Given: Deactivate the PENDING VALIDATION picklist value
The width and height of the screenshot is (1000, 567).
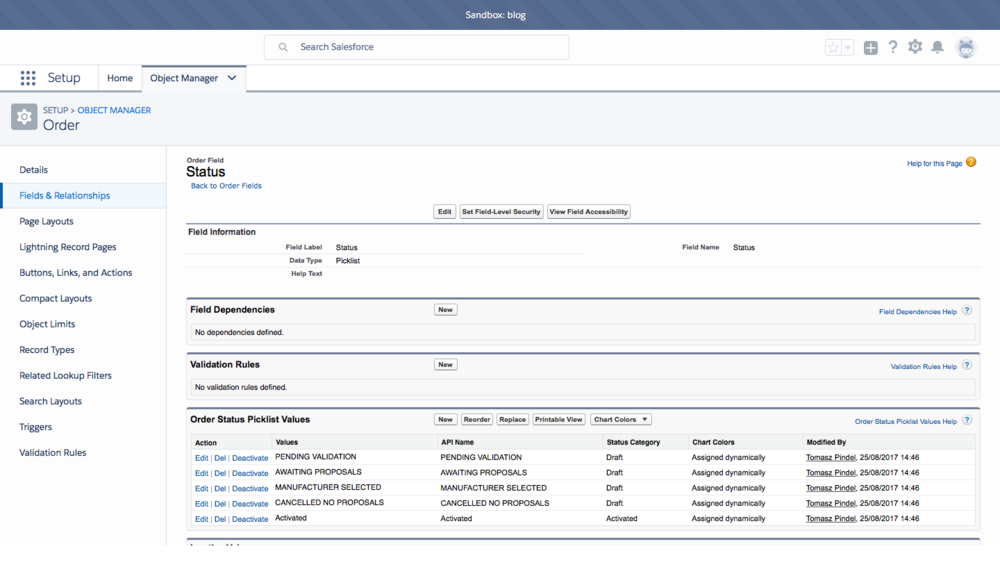Looking at the screenshot, I should pyautogui.click(x=250, y=458).
